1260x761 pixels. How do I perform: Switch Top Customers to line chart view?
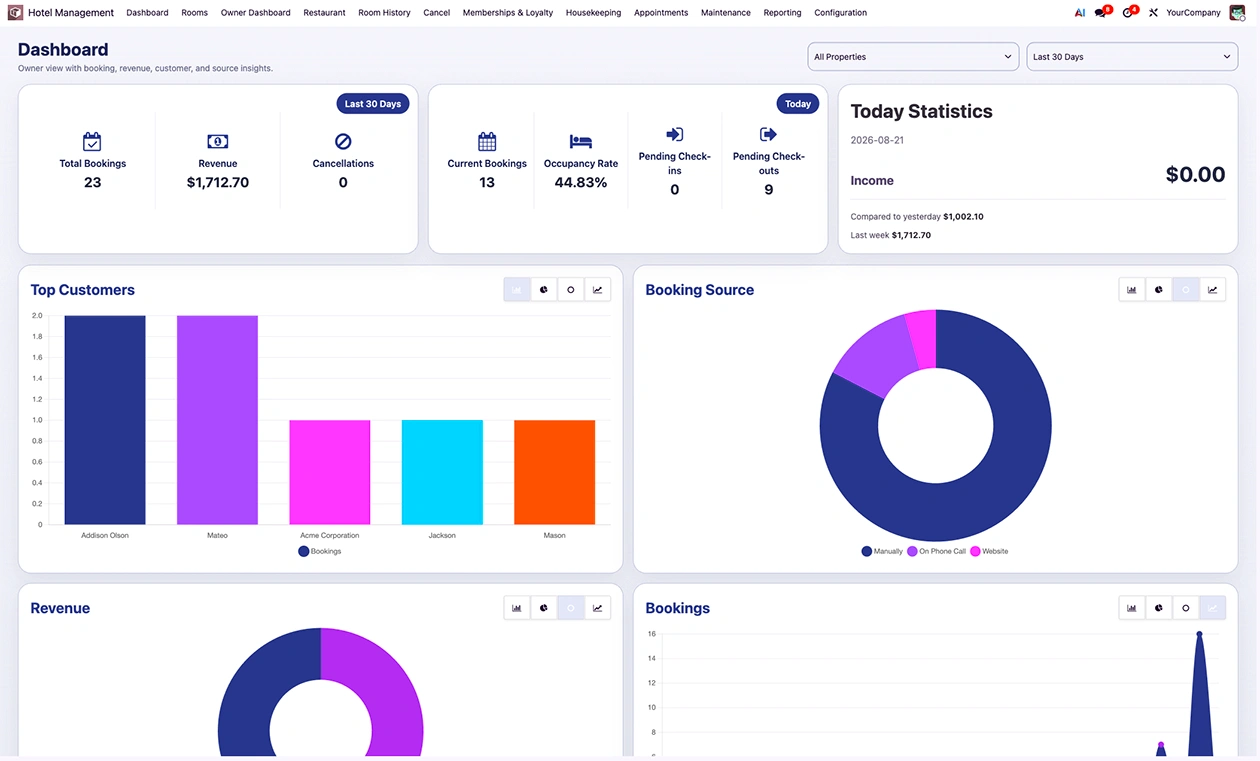pos(598,290)
